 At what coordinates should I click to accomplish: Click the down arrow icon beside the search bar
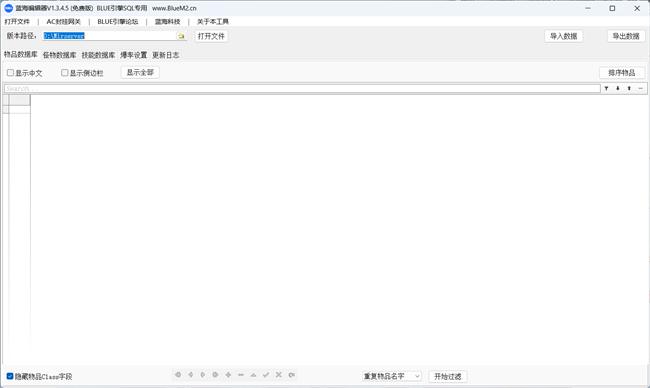coord(618,88)
